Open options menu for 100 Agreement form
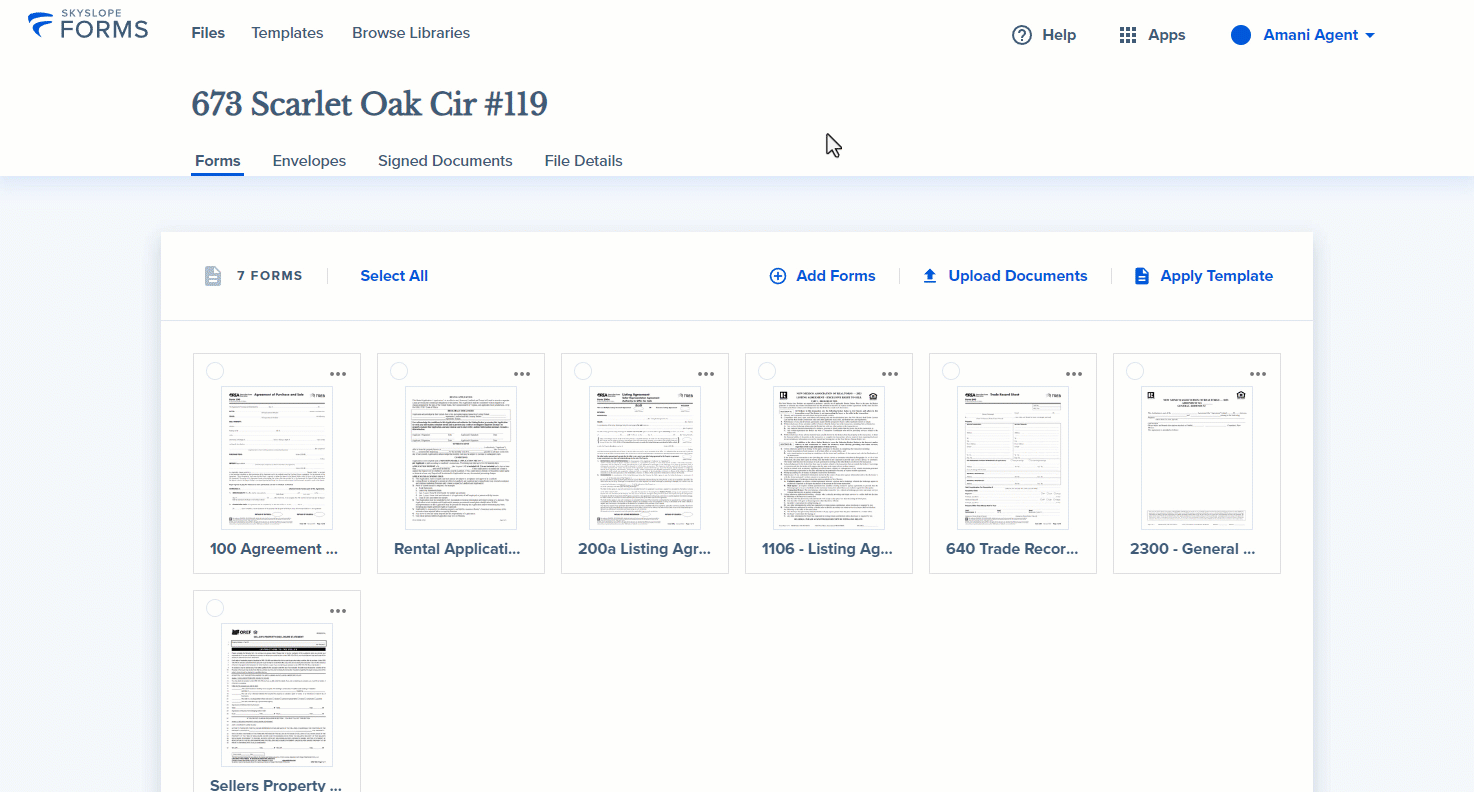Viewport: 1474px width, 792px height. tap(338, 374)
